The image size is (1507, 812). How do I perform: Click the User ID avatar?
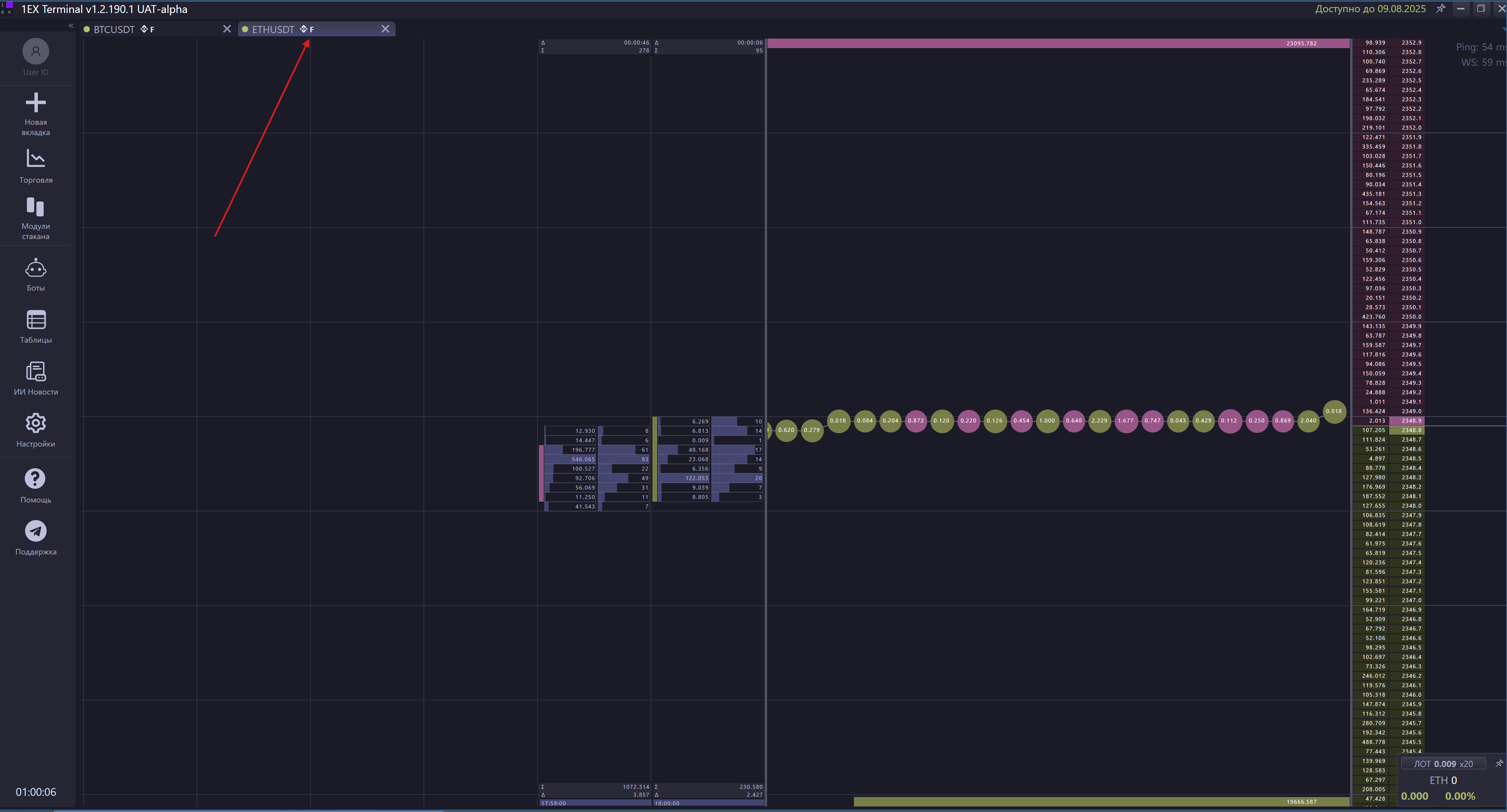[36, 52]
